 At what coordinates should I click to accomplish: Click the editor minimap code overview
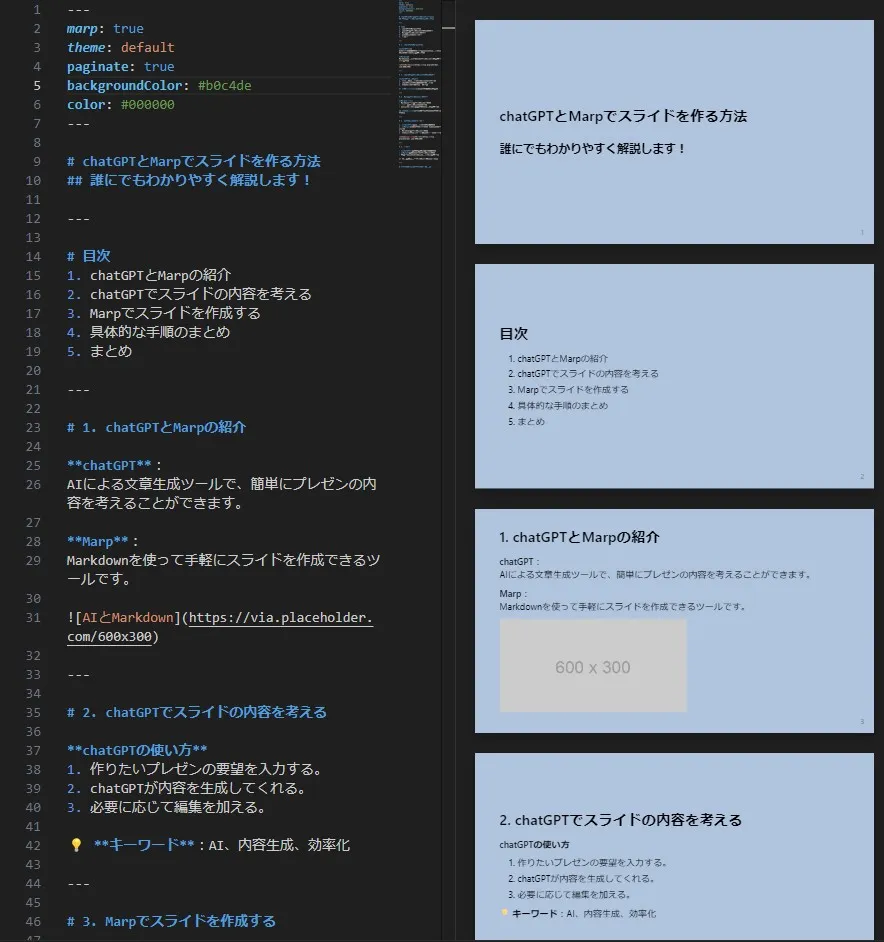coord(419,84)
